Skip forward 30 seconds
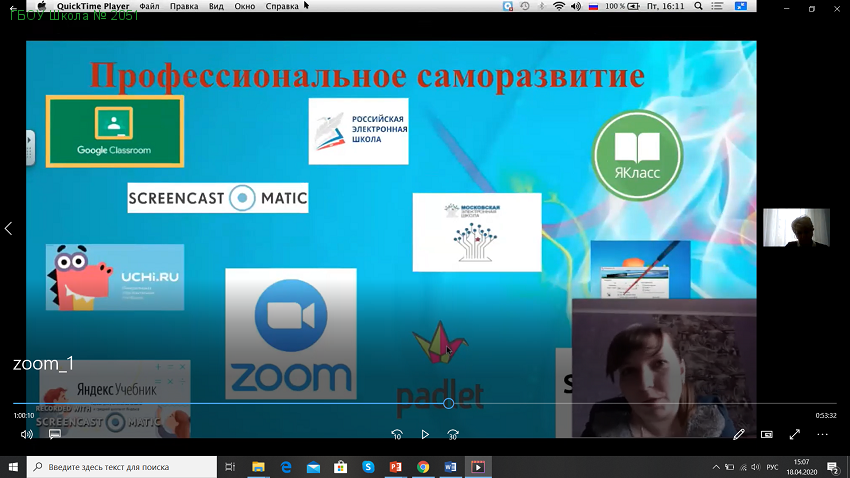The width and height of the screenshot is (850, 478). (x=453, y=435)
